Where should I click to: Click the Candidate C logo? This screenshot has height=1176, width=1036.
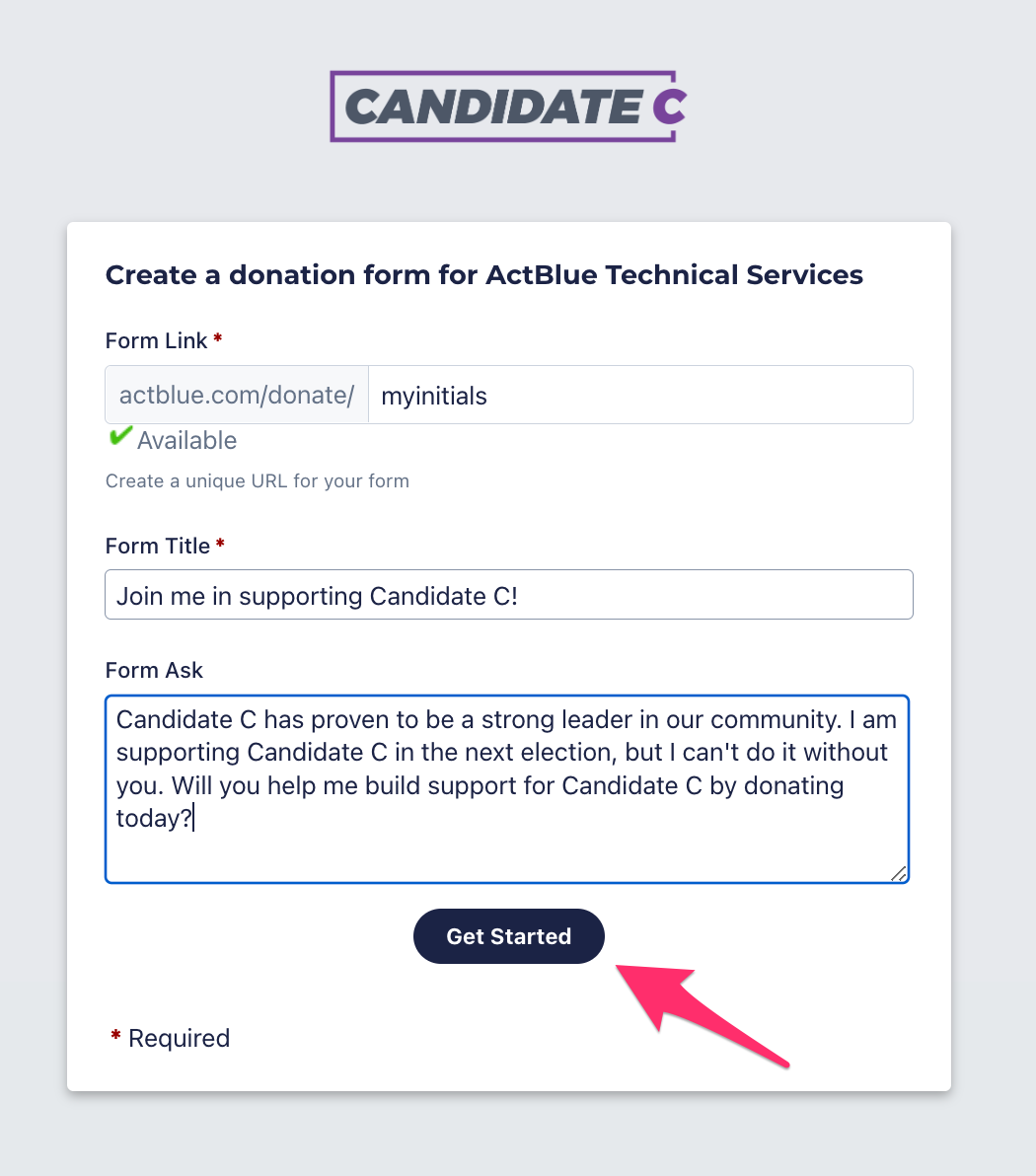tap(507, 107)
